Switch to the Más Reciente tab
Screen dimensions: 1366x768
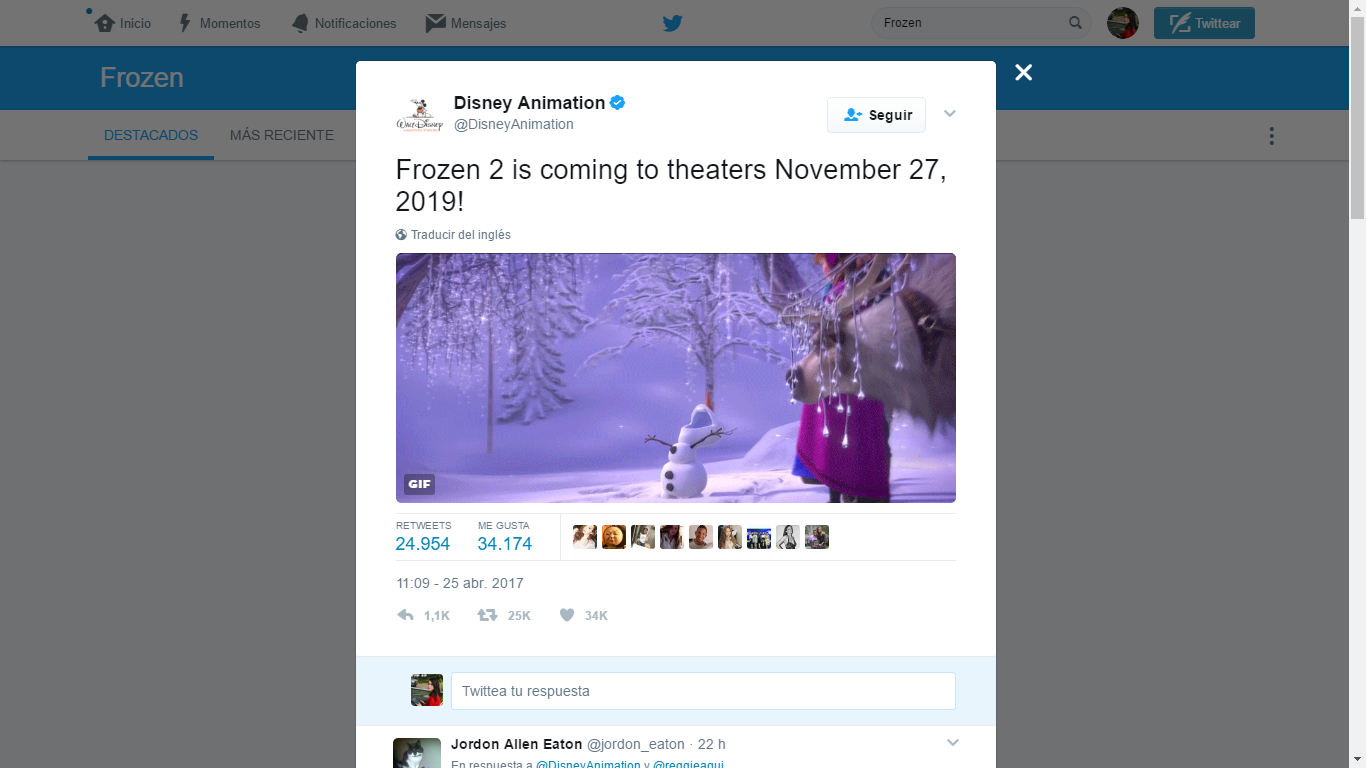282,135
